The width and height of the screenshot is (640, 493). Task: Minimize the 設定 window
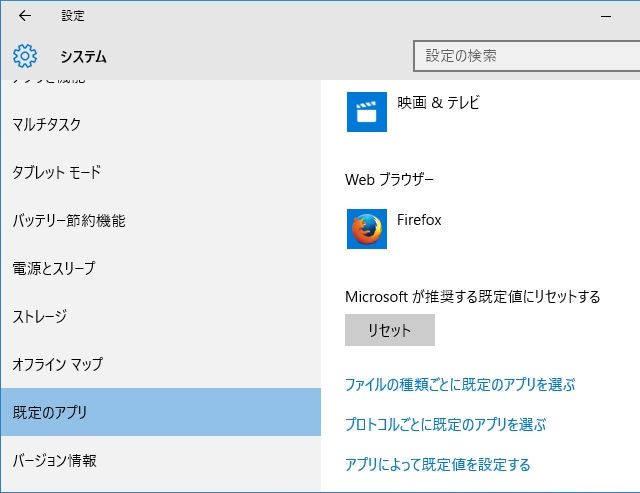(x=606, y=16)
